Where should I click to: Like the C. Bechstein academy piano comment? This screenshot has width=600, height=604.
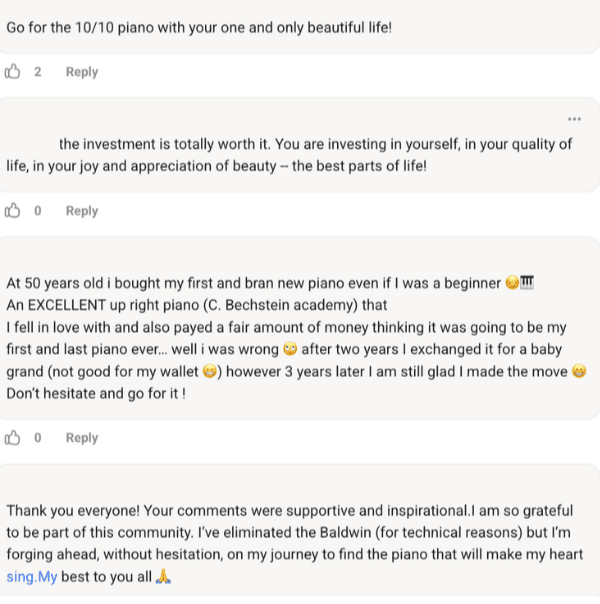tap(12, 438)
